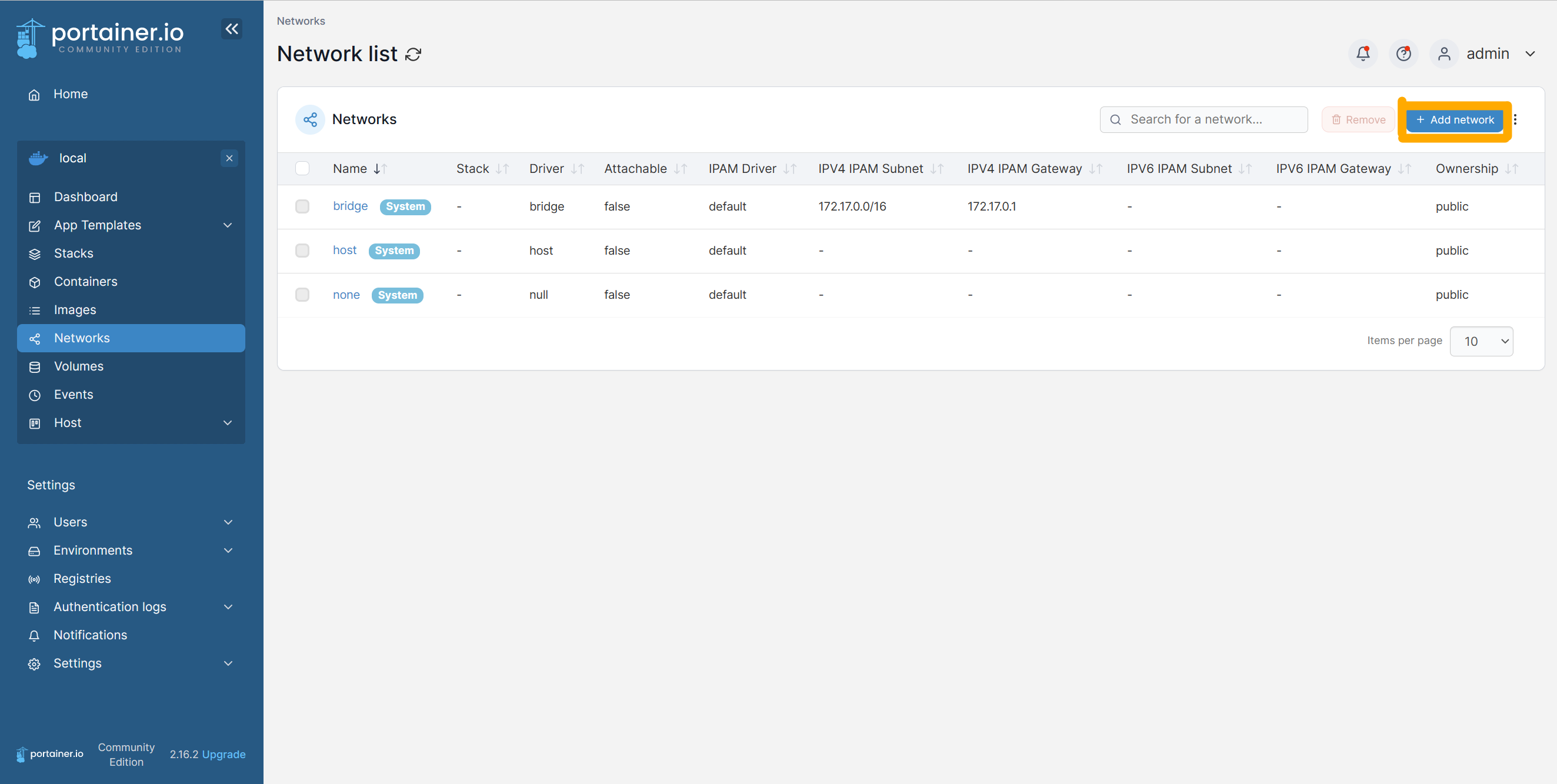The width and height of the screenshot is (1557, 784).
Task: Open the host network link
Action: pos(345,250)
